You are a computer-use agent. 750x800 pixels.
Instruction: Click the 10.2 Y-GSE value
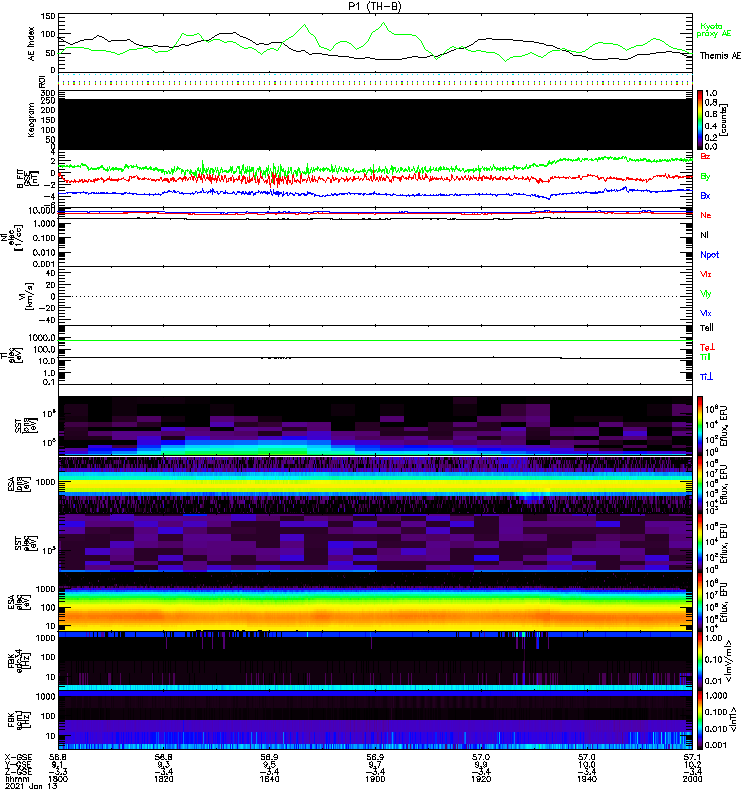(692, 764)
